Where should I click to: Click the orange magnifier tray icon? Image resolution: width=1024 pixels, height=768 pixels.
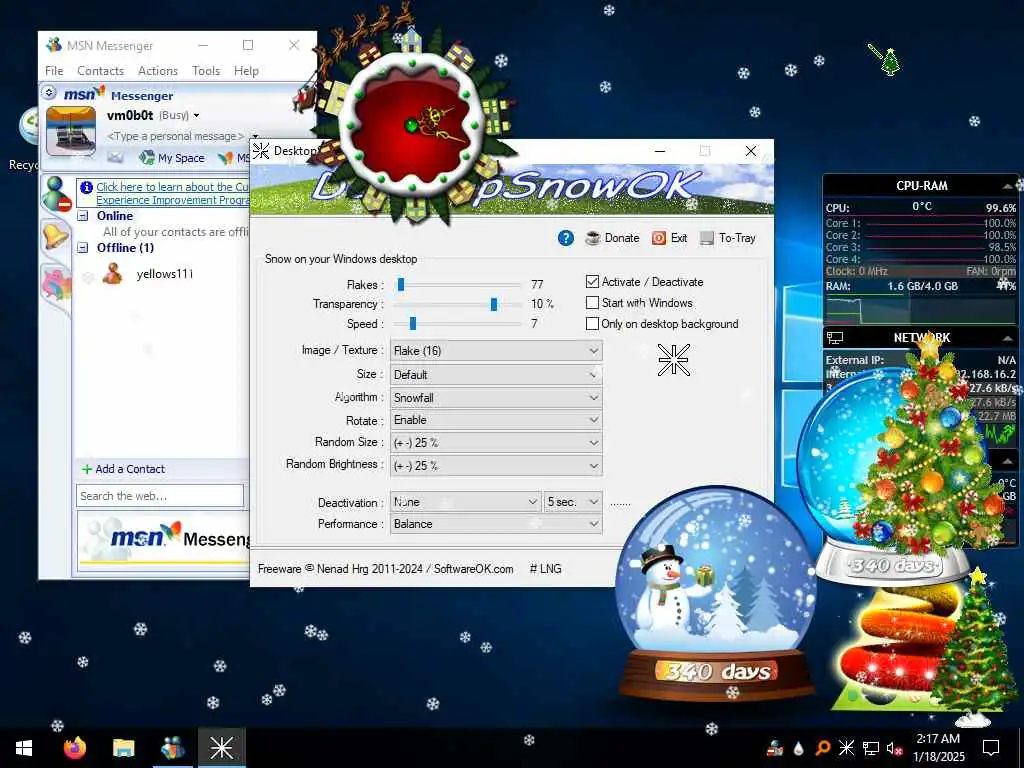[x=822, y=748]
